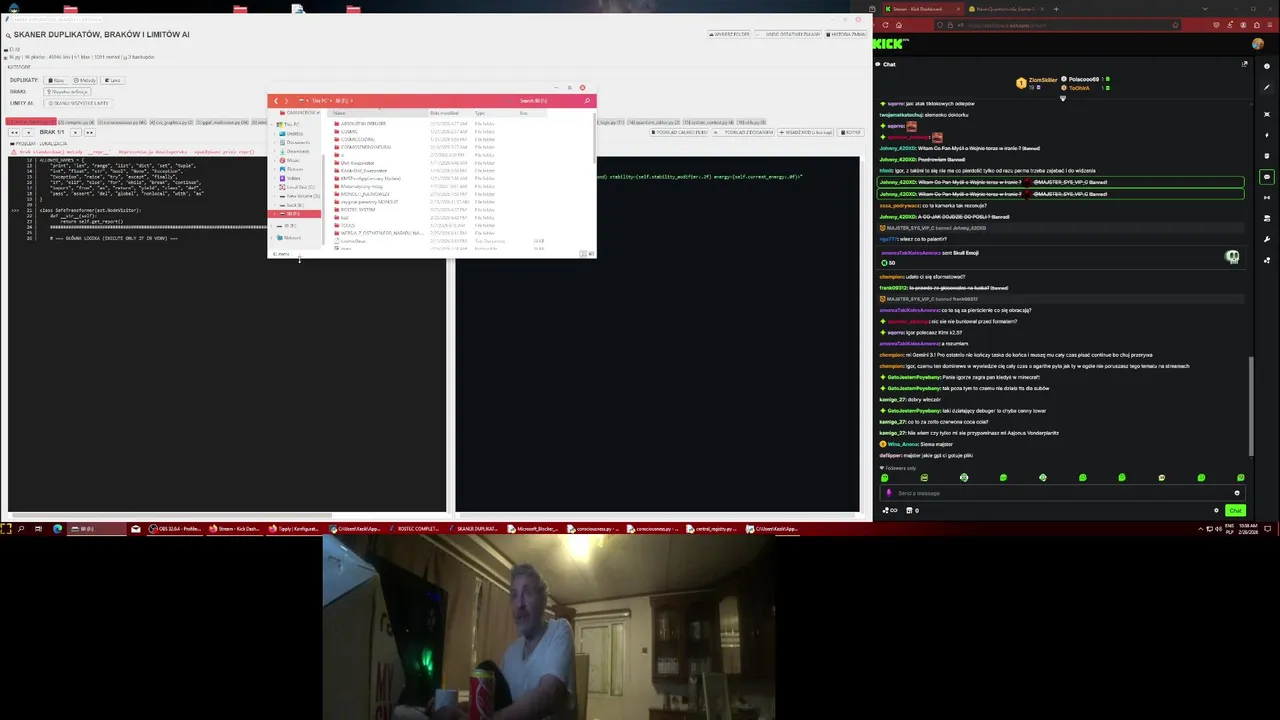
Task: Click the WYBIERZ FOLDER button in scanner
Action: (730, 34)
